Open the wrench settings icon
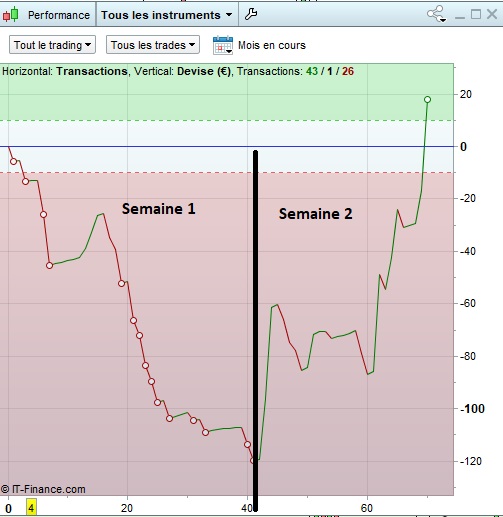503x517 pixels. pyautogui.click(x=251, y=14)
